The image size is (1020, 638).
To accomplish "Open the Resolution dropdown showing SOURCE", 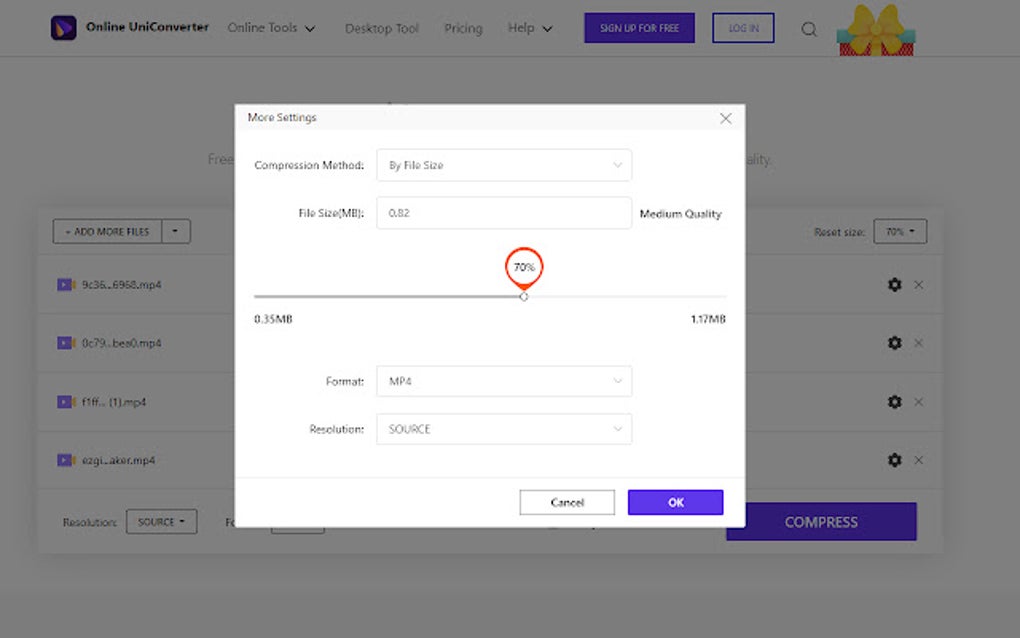I will [x=503, y=428].
